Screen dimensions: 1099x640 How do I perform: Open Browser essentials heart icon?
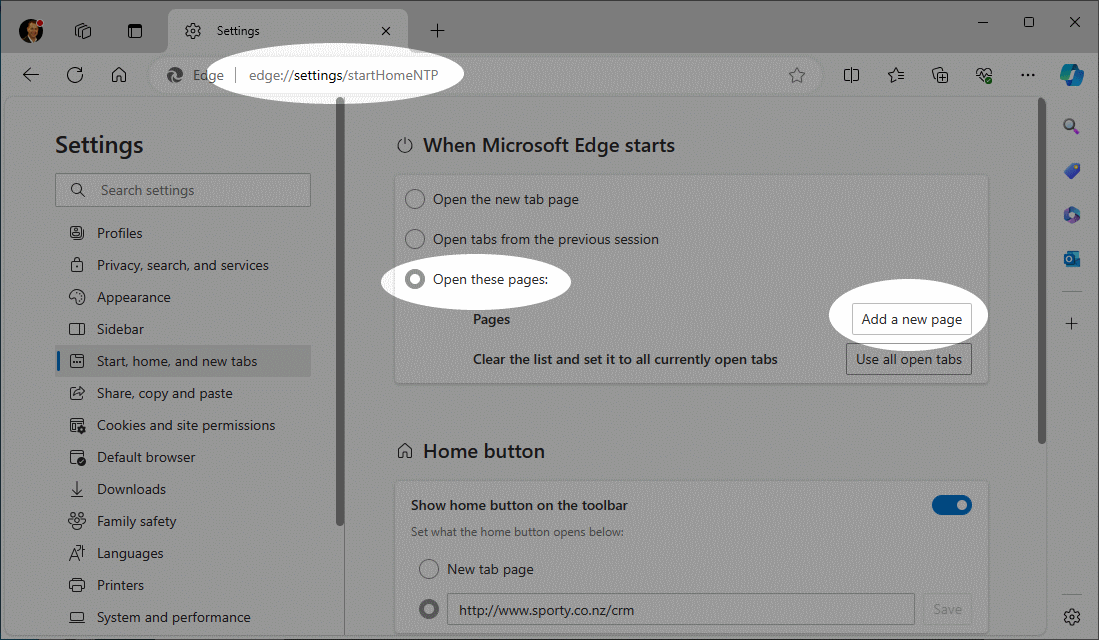(x=984, y=75)
